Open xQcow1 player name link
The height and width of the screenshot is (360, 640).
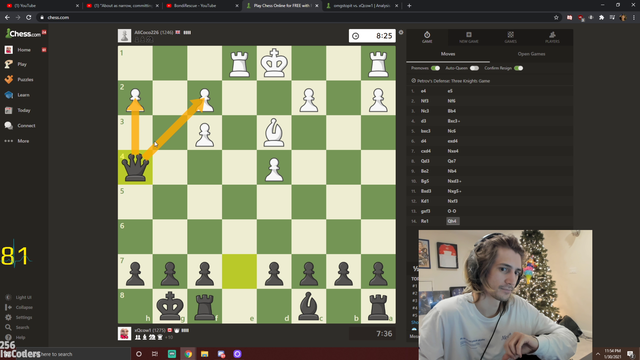(144, 330)
